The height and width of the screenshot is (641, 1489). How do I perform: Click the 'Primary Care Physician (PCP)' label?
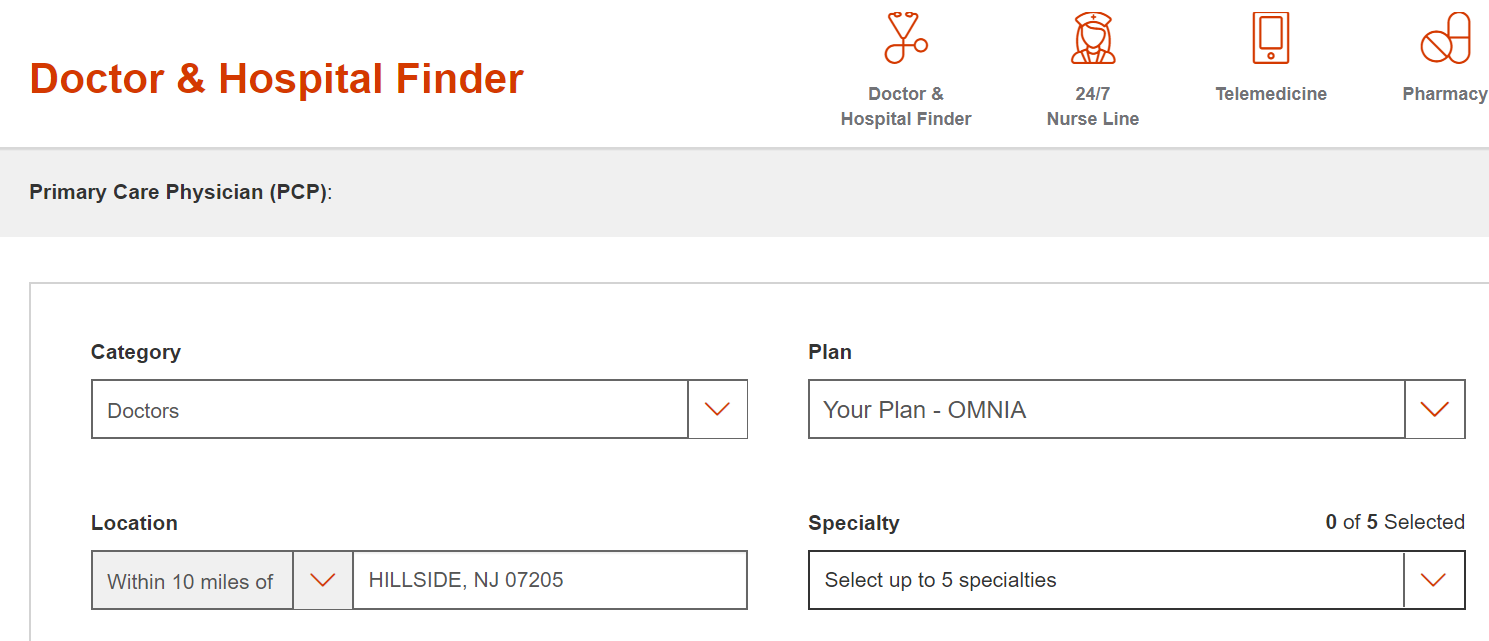[180, 192]
